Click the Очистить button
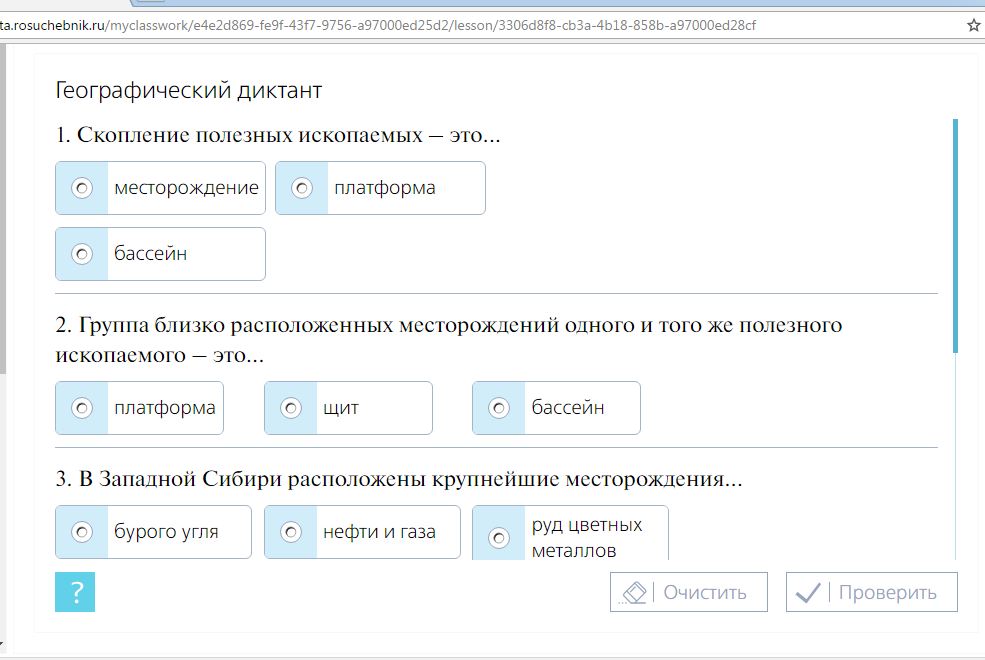 688,592
